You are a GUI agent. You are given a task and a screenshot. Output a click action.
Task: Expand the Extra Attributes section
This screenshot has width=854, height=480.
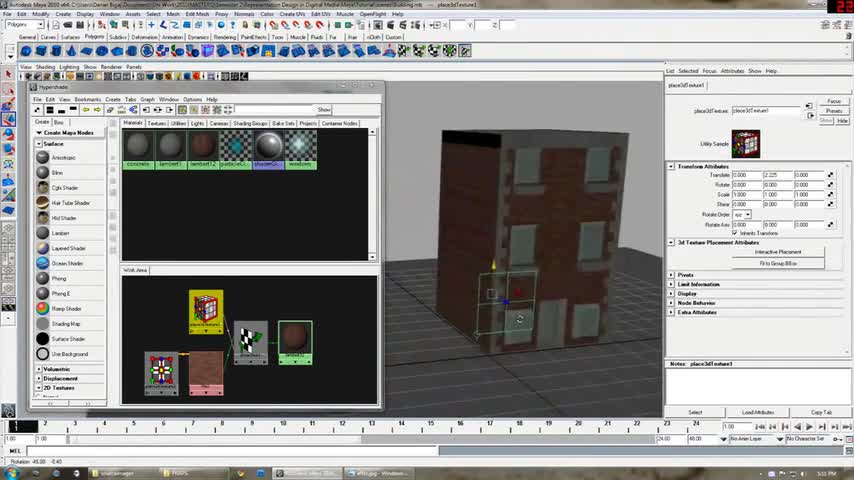coord(671,312)
